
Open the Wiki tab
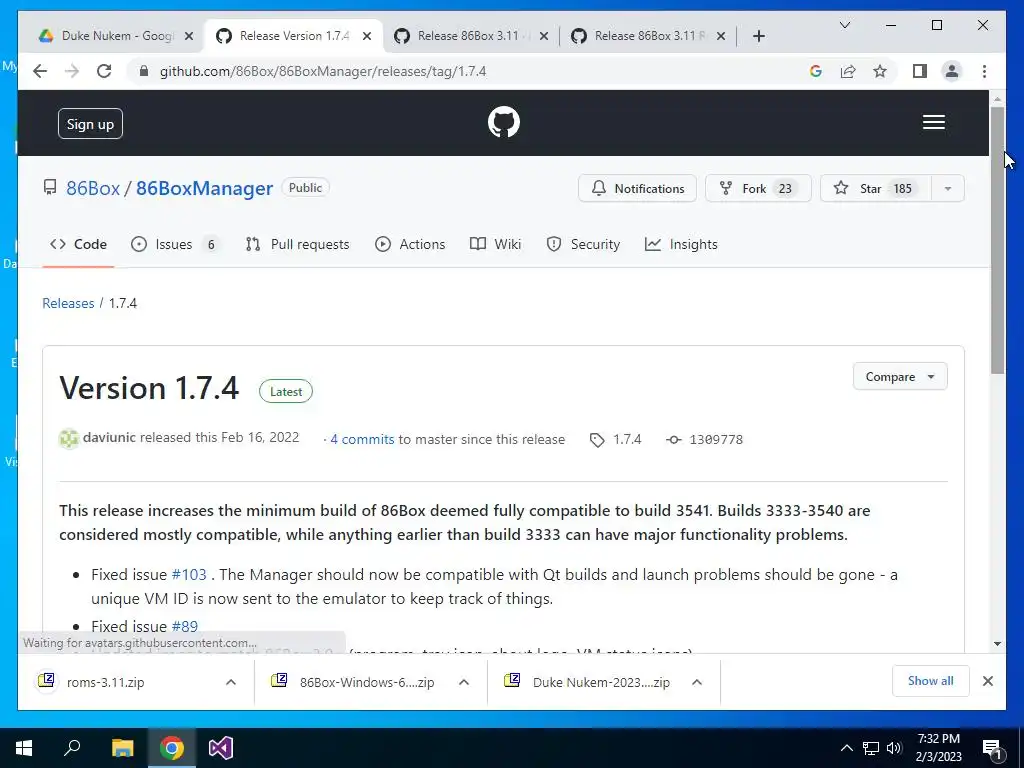tap(496, 244)
